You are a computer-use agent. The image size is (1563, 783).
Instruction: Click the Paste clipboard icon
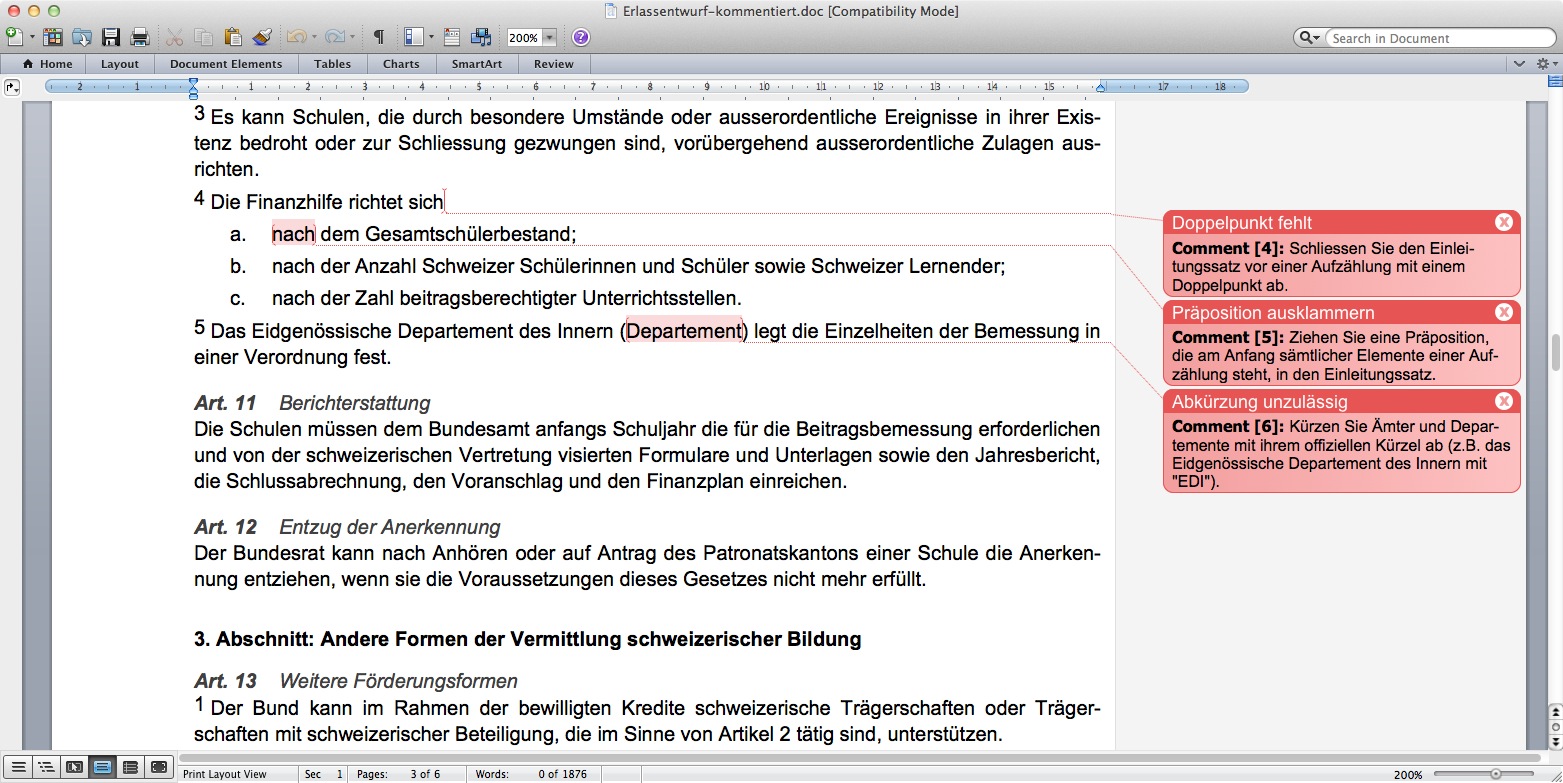(x=233, y=38)
